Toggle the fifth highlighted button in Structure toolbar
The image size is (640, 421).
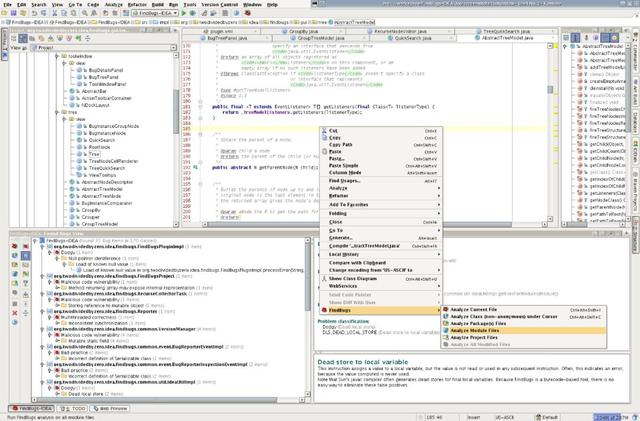(605, 38)
